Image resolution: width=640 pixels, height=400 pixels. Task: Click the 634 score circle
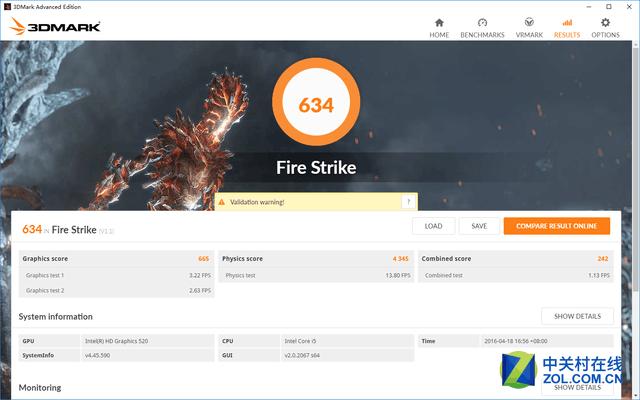(x=316, y=102)
